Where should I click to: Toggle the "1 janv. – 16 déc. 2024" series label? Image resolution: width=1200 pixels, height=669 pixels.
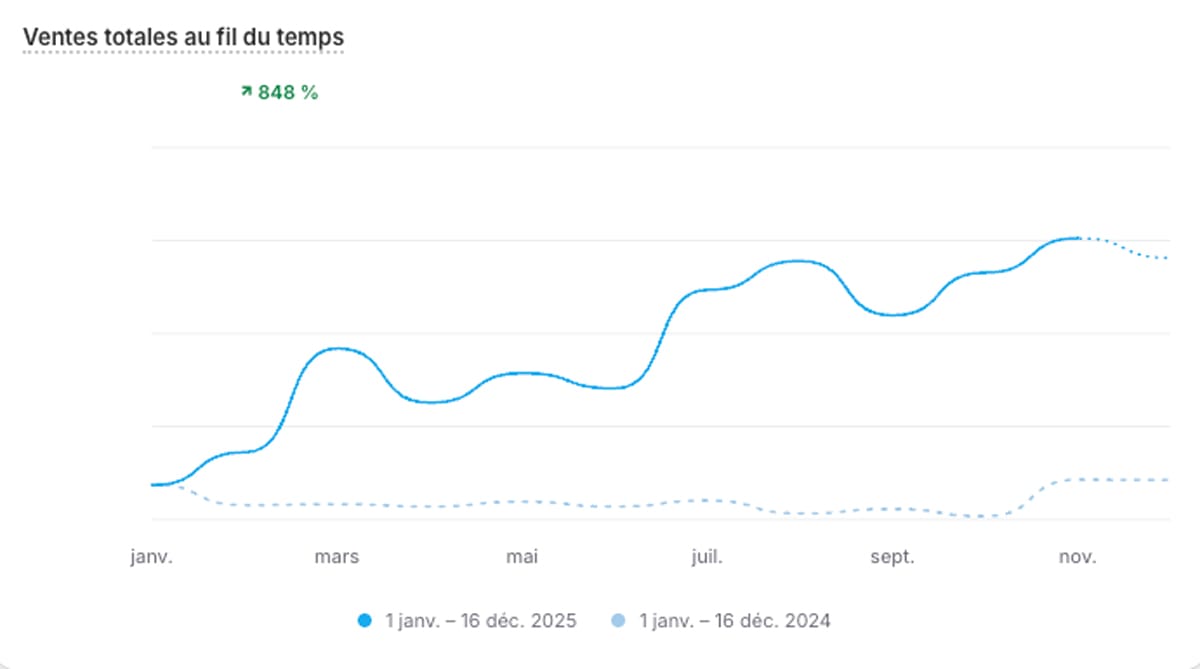pos(735,621)
